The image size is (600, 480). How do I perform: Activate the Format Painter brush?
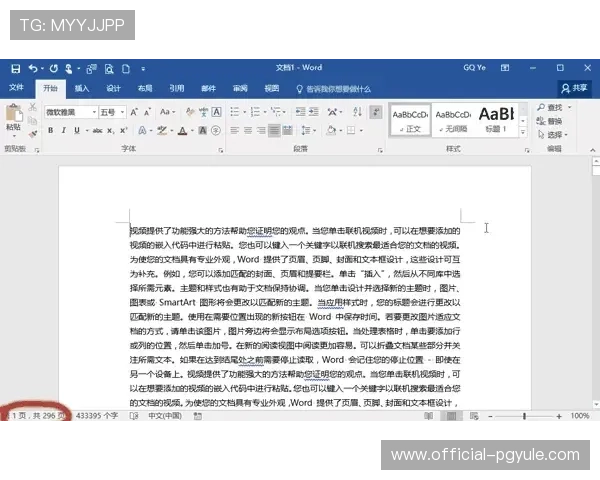click(x=33, y=134)
